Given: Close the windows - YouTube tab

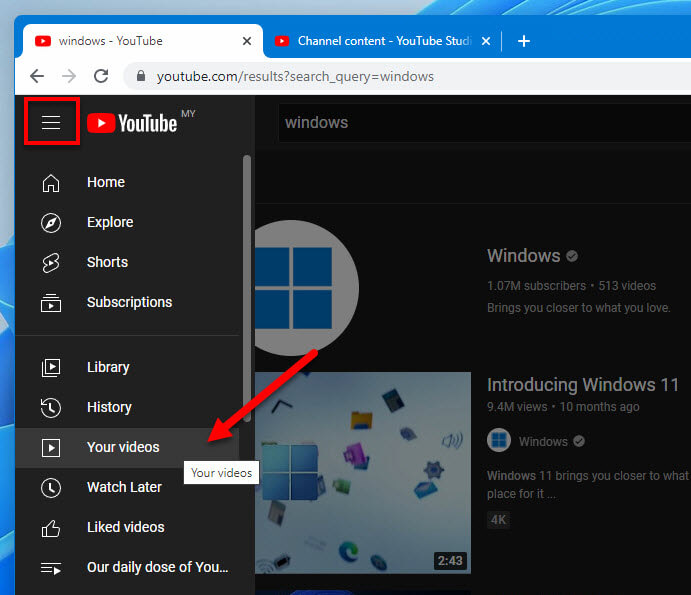Looking at the screenshot, I should pos(247,41).
